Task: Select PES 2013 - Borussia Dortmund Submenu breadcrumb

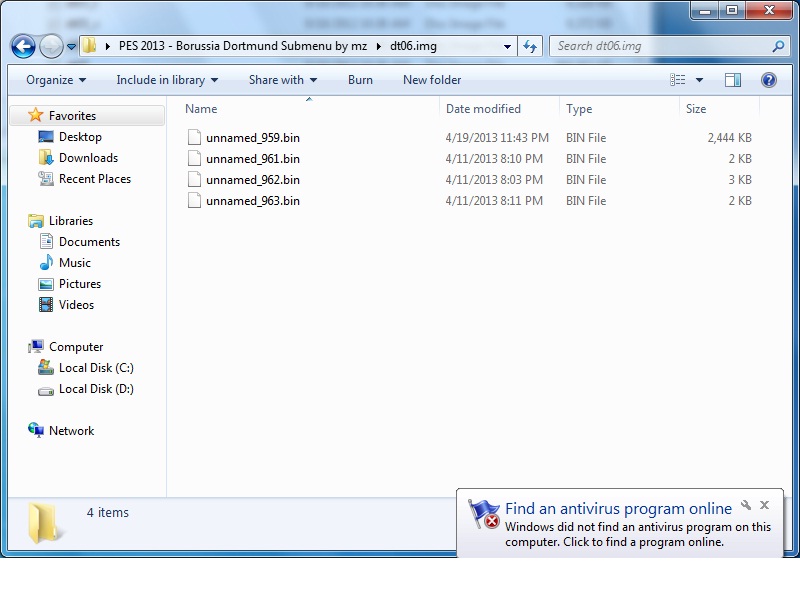Action: [x=243, y=46]
